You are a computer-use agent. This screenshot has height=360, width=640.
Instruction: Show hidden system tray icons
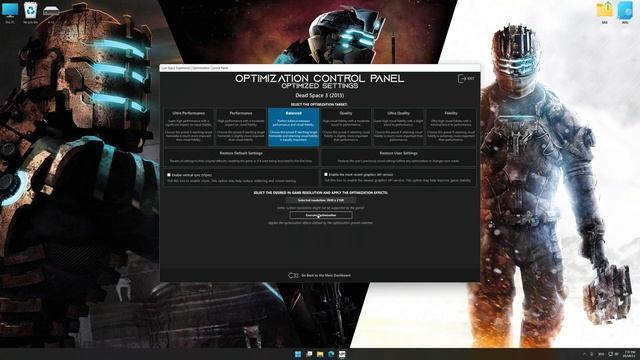pos(584,354)
